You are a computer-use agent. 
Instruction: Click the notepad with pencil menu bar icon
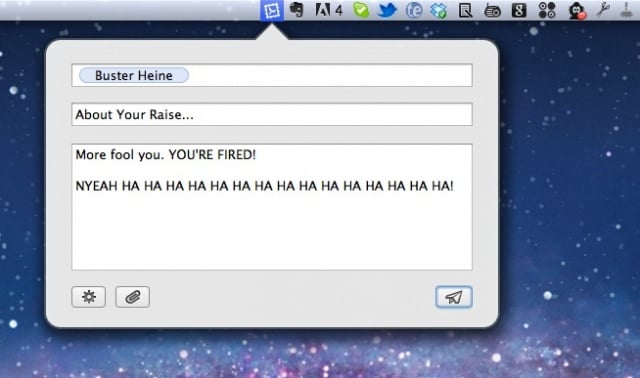pyautogui.click(x=465, y=11)
